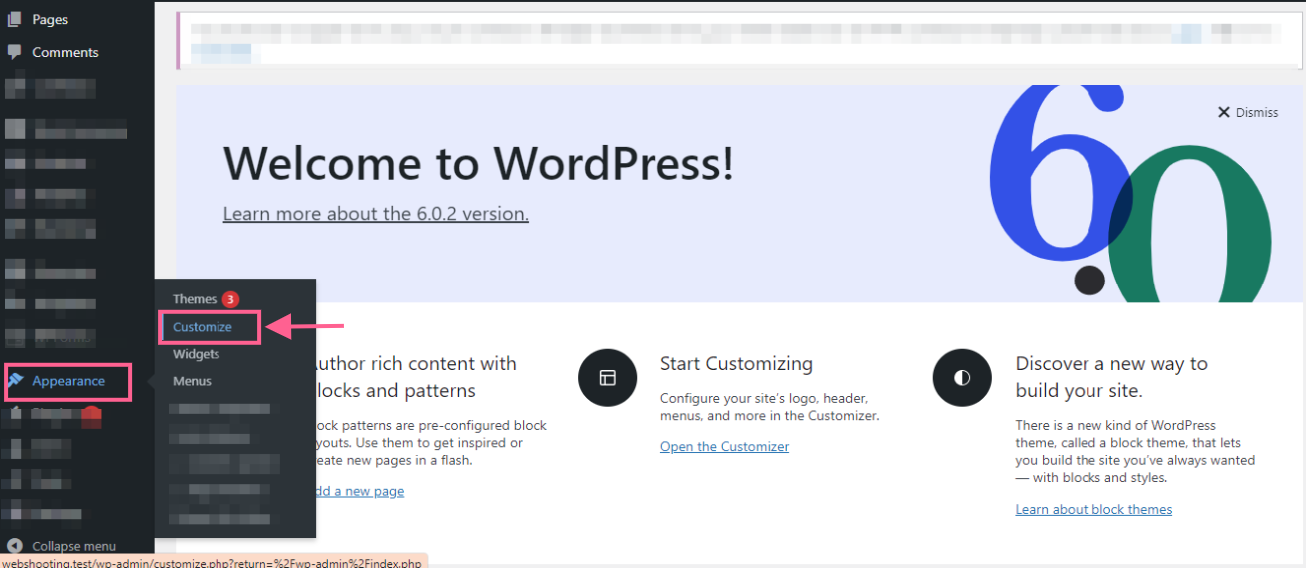Click the Comments speech bubble icon
The width and height of the screenshot is (1306, 568).
[14, 52]
